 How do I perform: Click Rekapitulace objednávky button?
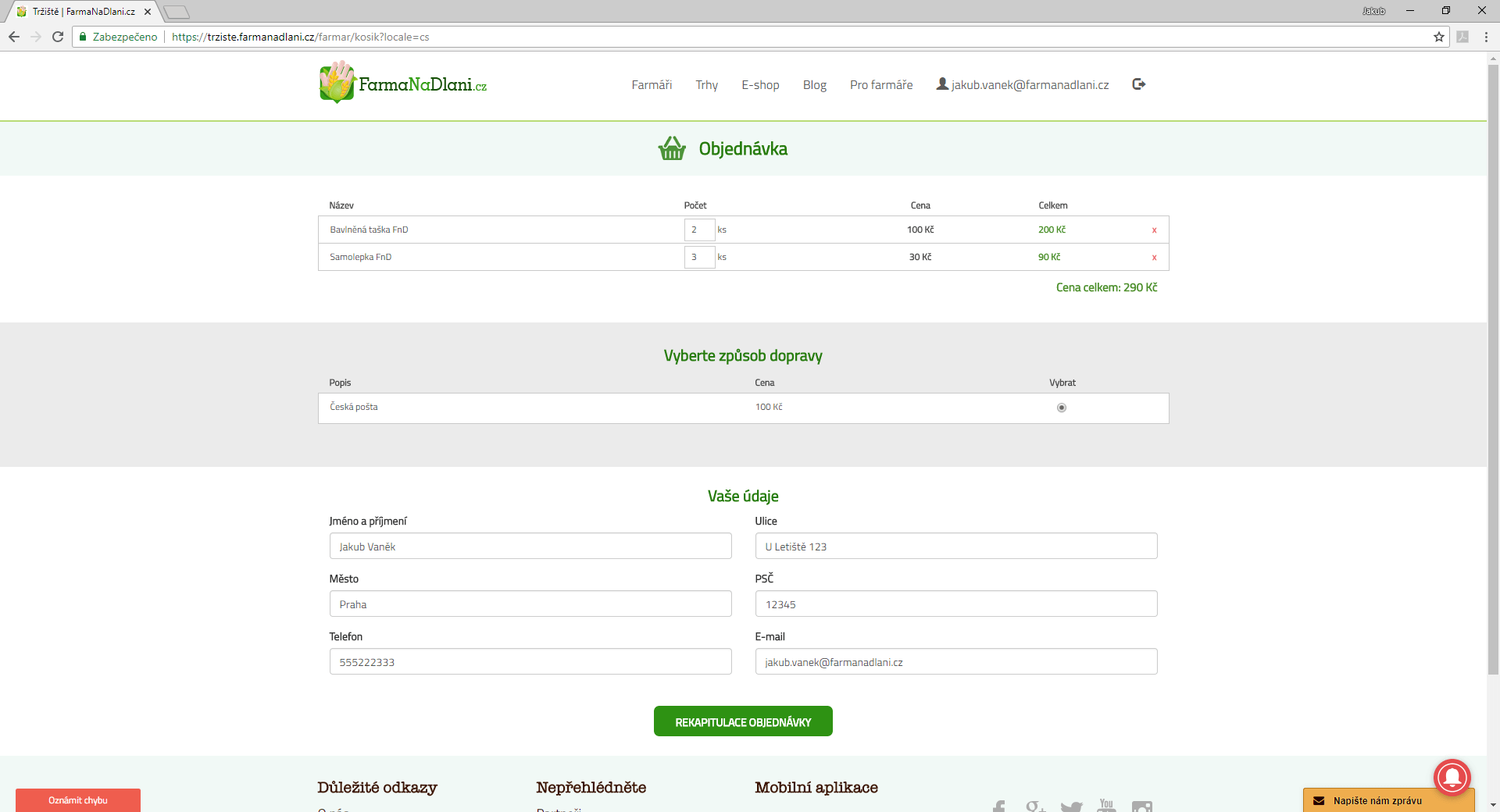click(742, 721)
